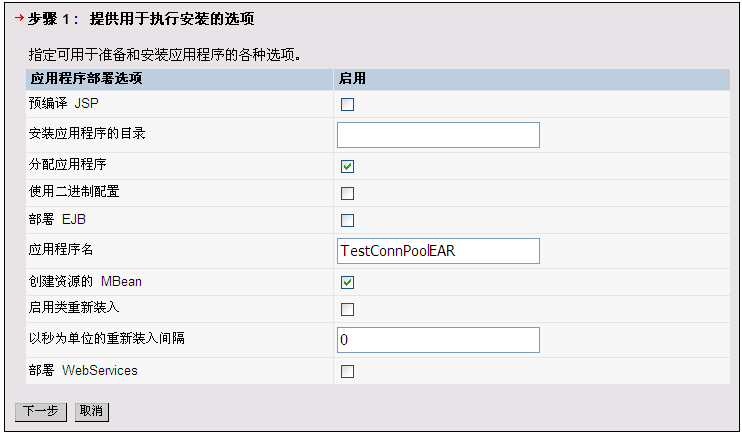Click the 以秒为单位的重新装入间隔 input field

pos(438,340)
